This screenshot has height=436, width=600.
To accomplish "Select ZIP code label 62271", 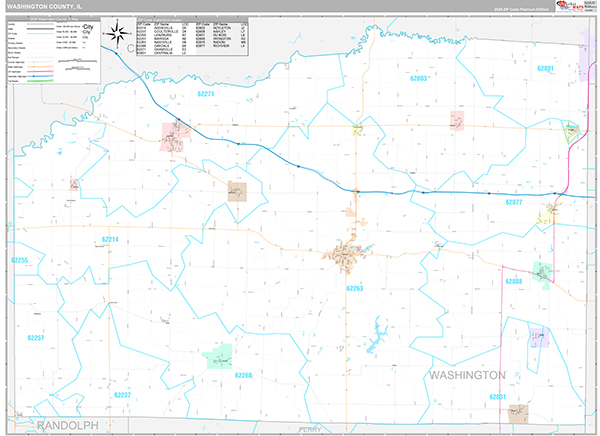I will tap(206, 94).
